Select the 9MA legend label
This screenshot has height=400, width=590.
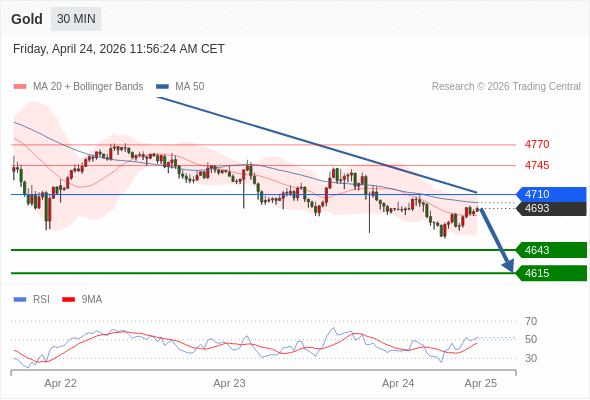point(92,300)
